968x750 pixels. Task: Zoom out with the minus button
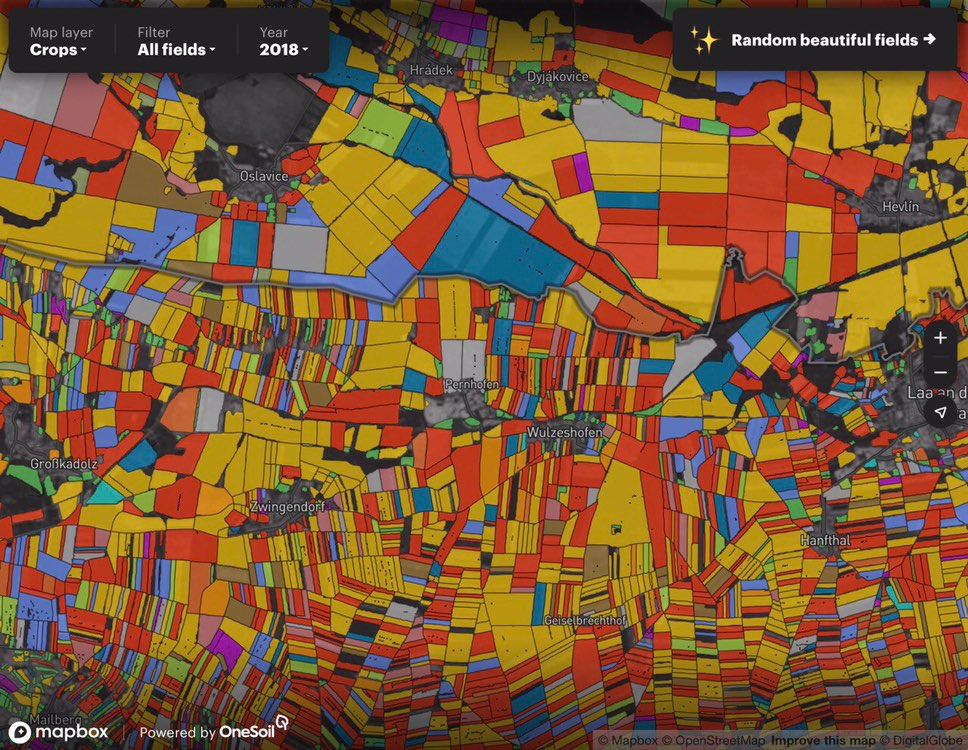[940, 373]
